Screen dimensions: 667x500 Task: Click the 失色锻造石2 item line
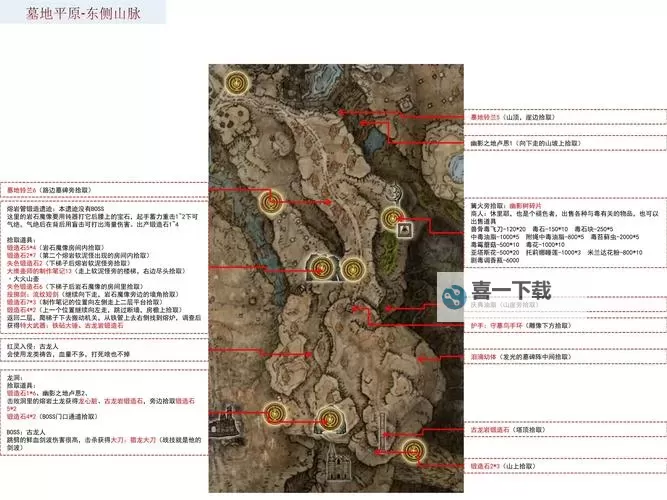pos(70,263)
